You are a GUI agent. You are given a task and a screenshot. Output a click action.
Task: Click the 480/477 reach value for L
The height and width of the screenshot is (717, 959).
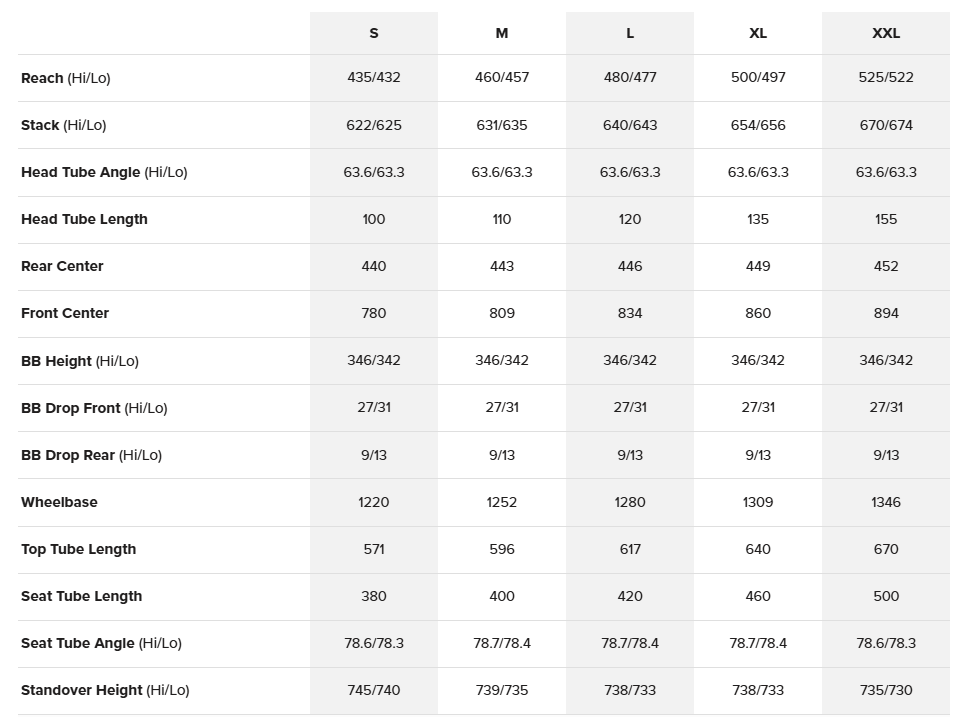point(630,78)
